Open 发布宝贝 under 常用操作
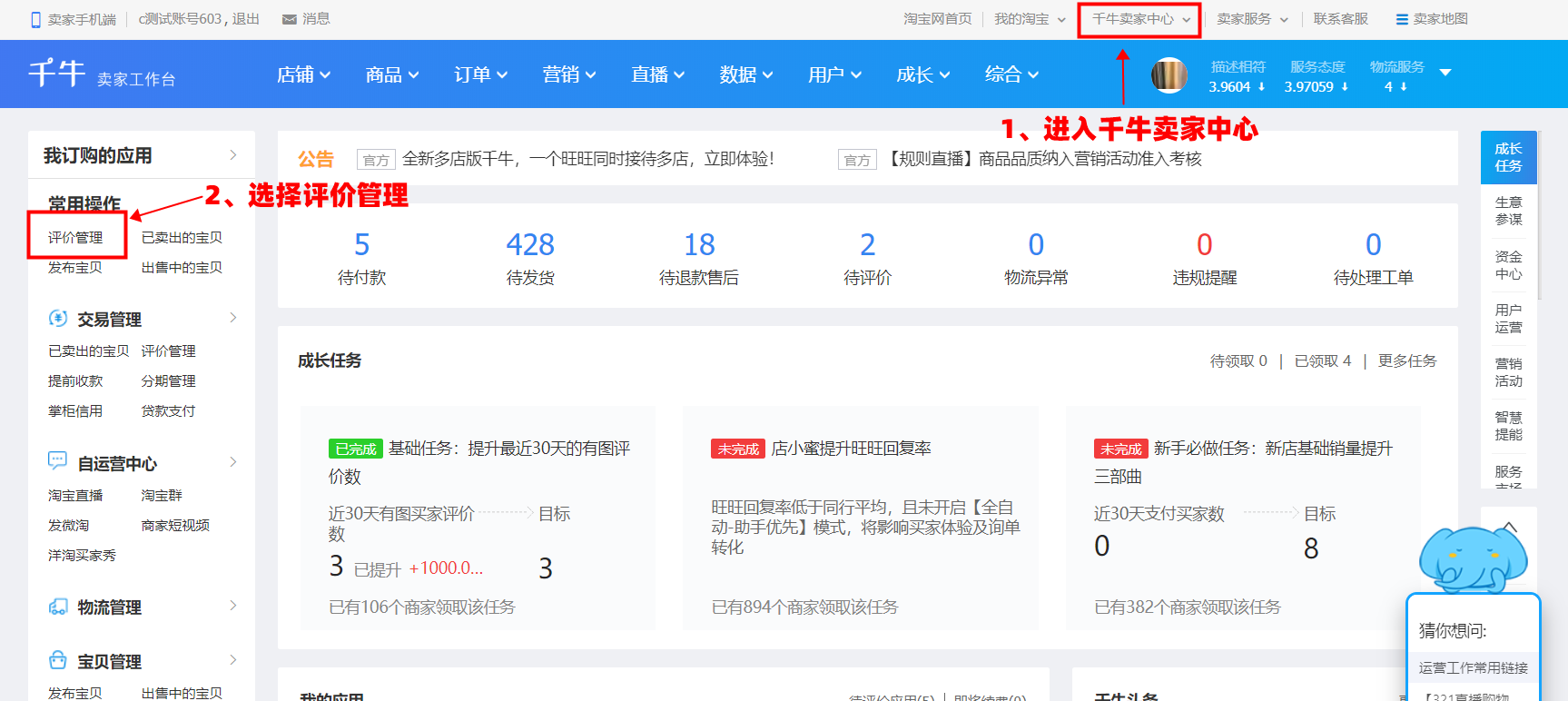 click(x=75, y=267)
